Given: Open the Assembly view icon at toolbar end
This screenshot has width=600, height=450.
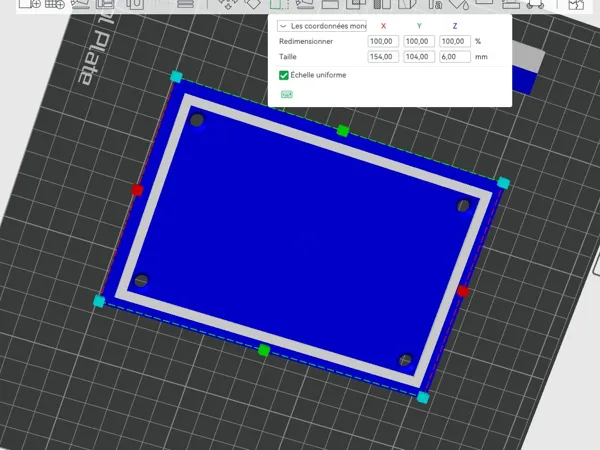Looking at the screenshot, I should point(576,4).
